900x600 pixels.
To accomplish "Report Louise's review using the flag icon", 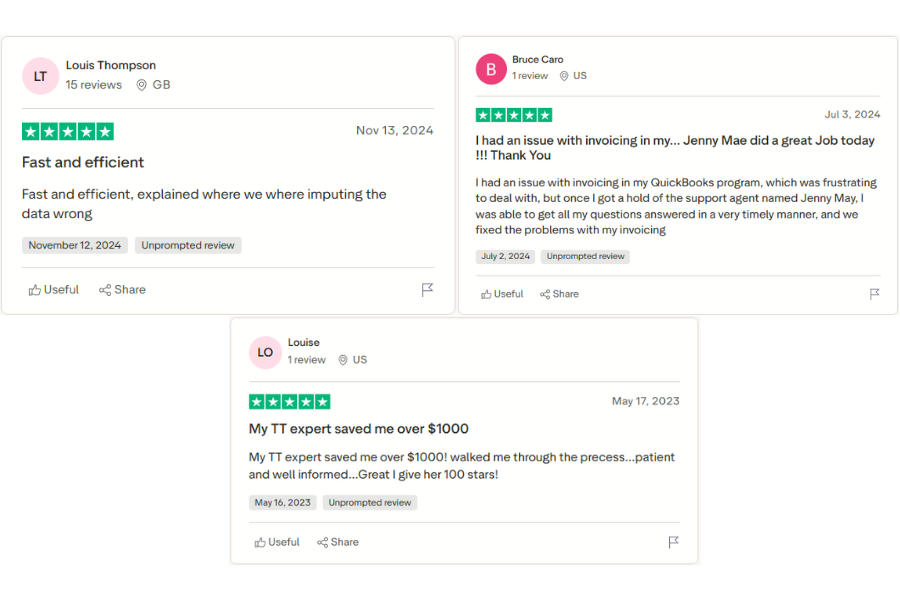I will click(x=673, y=541).
